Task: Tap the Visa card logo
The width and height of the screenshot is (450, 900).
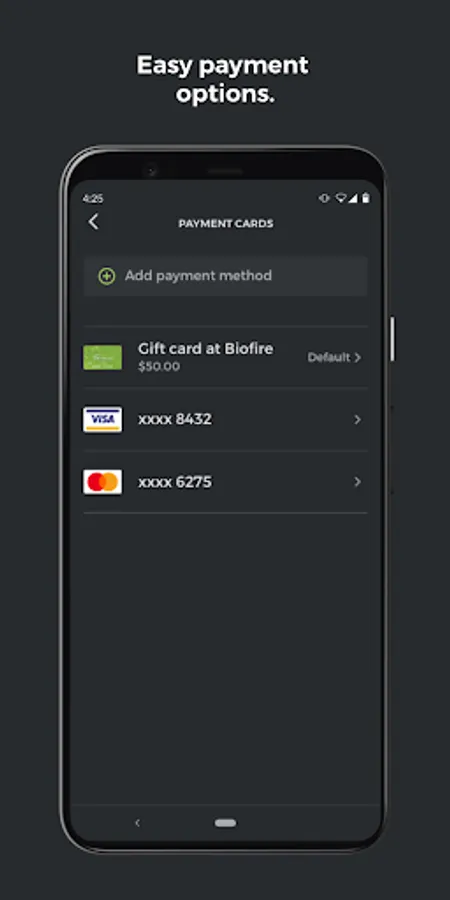Action: [x=102, y=420]
